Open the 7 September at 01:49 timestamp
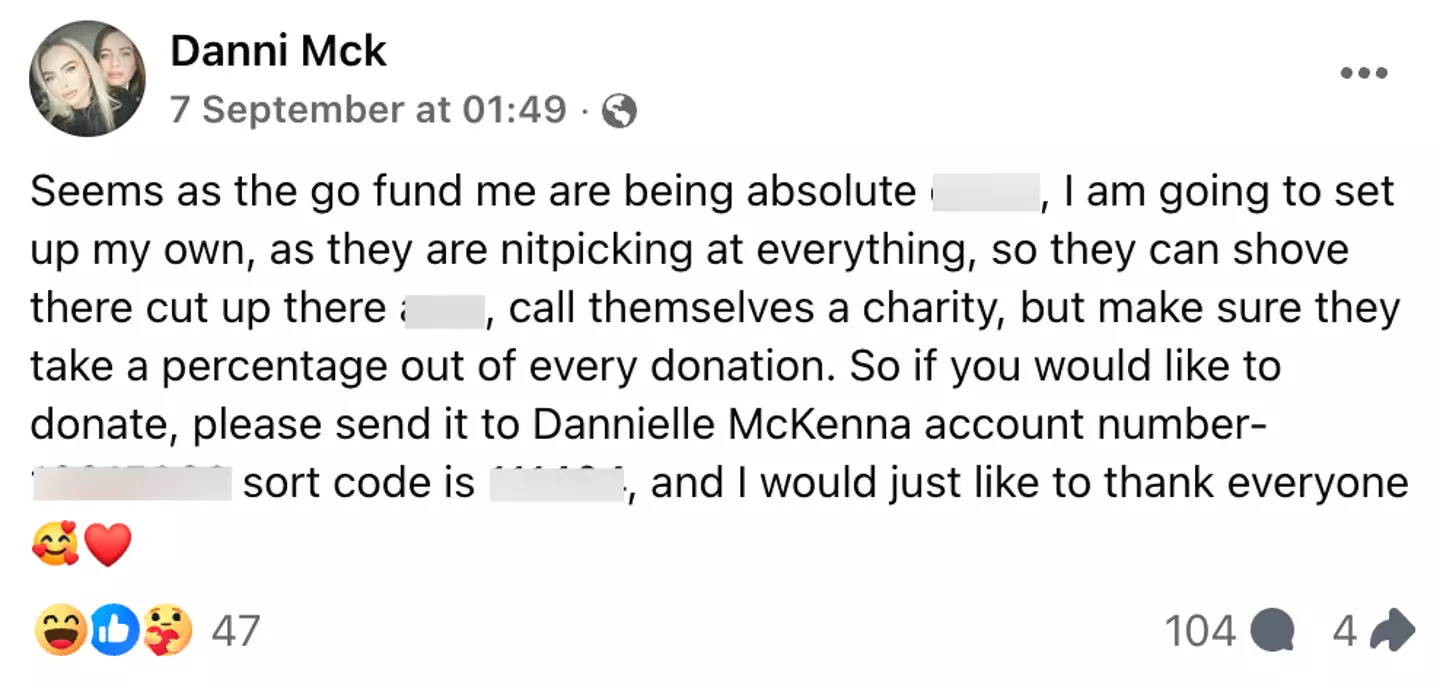The width and height of the screenshot is (1440, 688). [368, 110]
